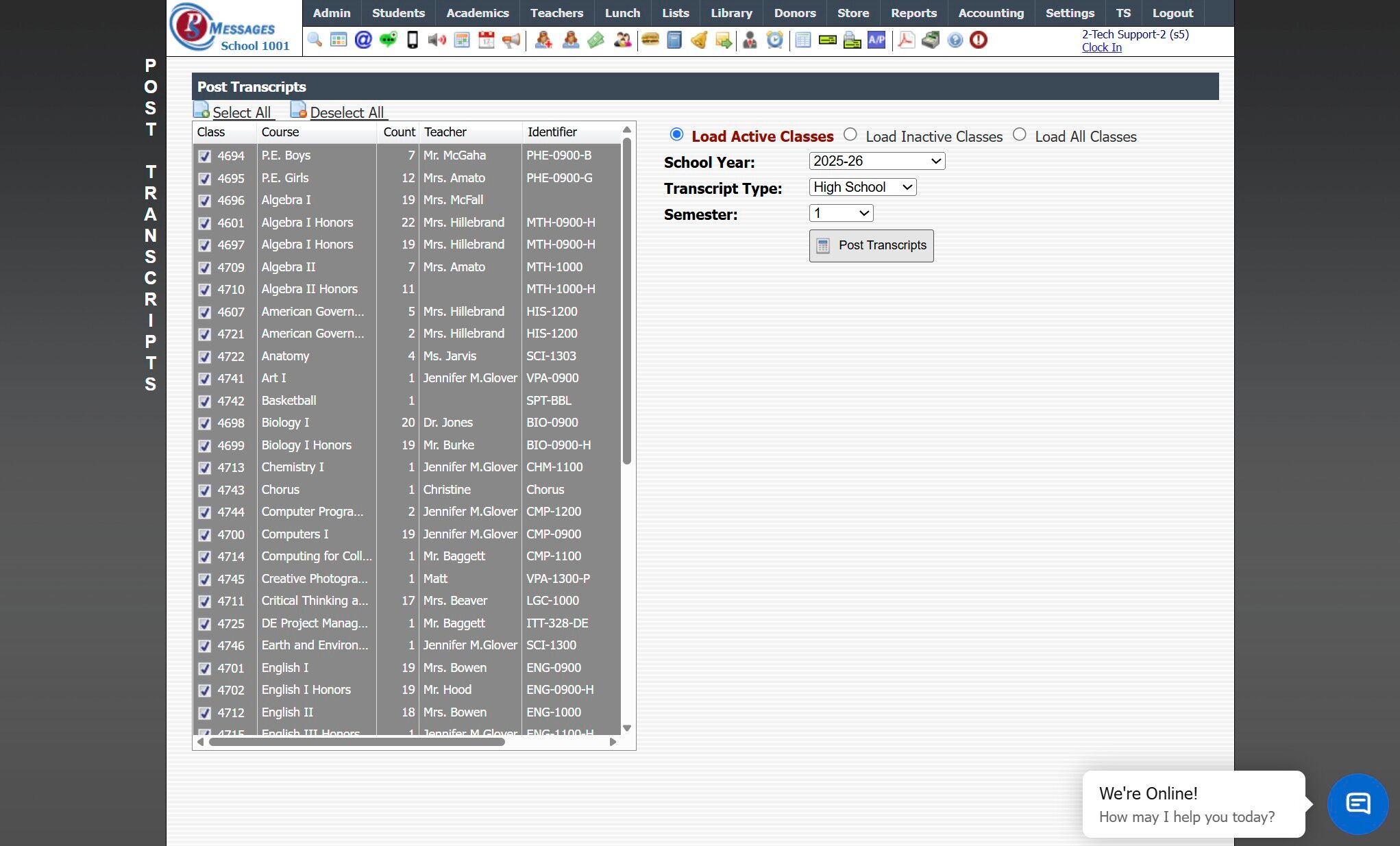Click the alarm clock icon
The width and height of the screenshot is (1400, 846).
pos(774,40)
